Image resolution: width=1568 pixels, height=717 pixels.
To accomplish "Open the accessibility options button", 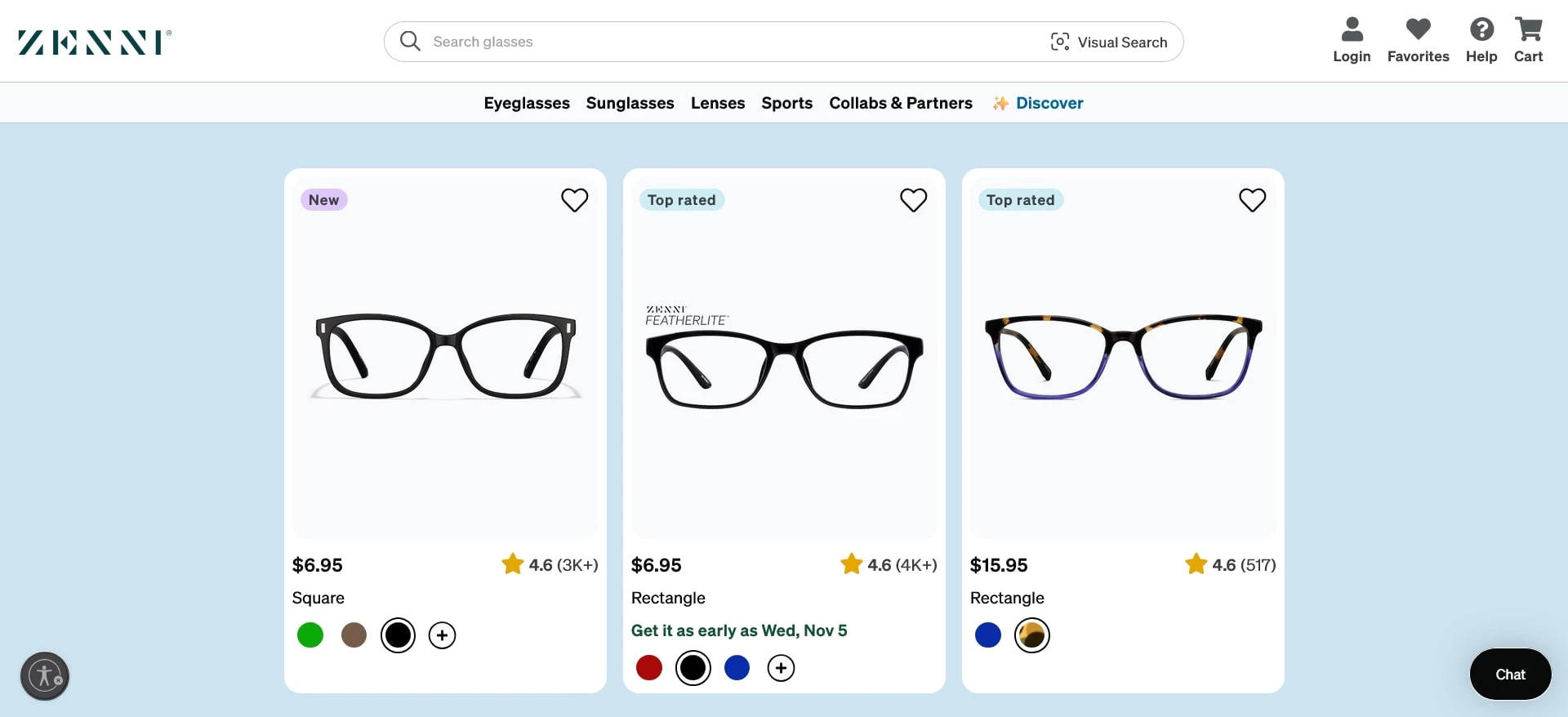I will click(45, 676).
